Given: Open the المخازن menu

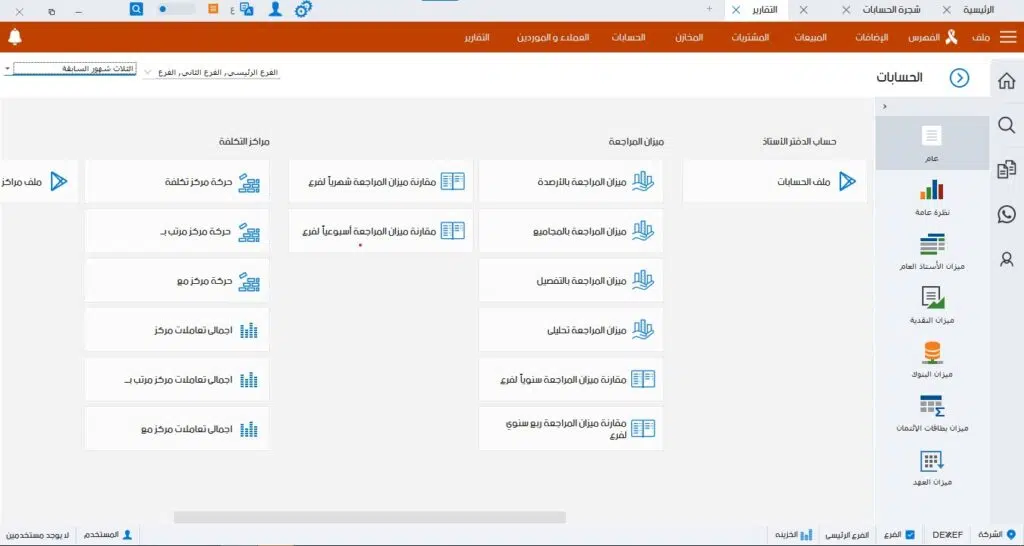Looking at the screenshot, I should 689,38.
